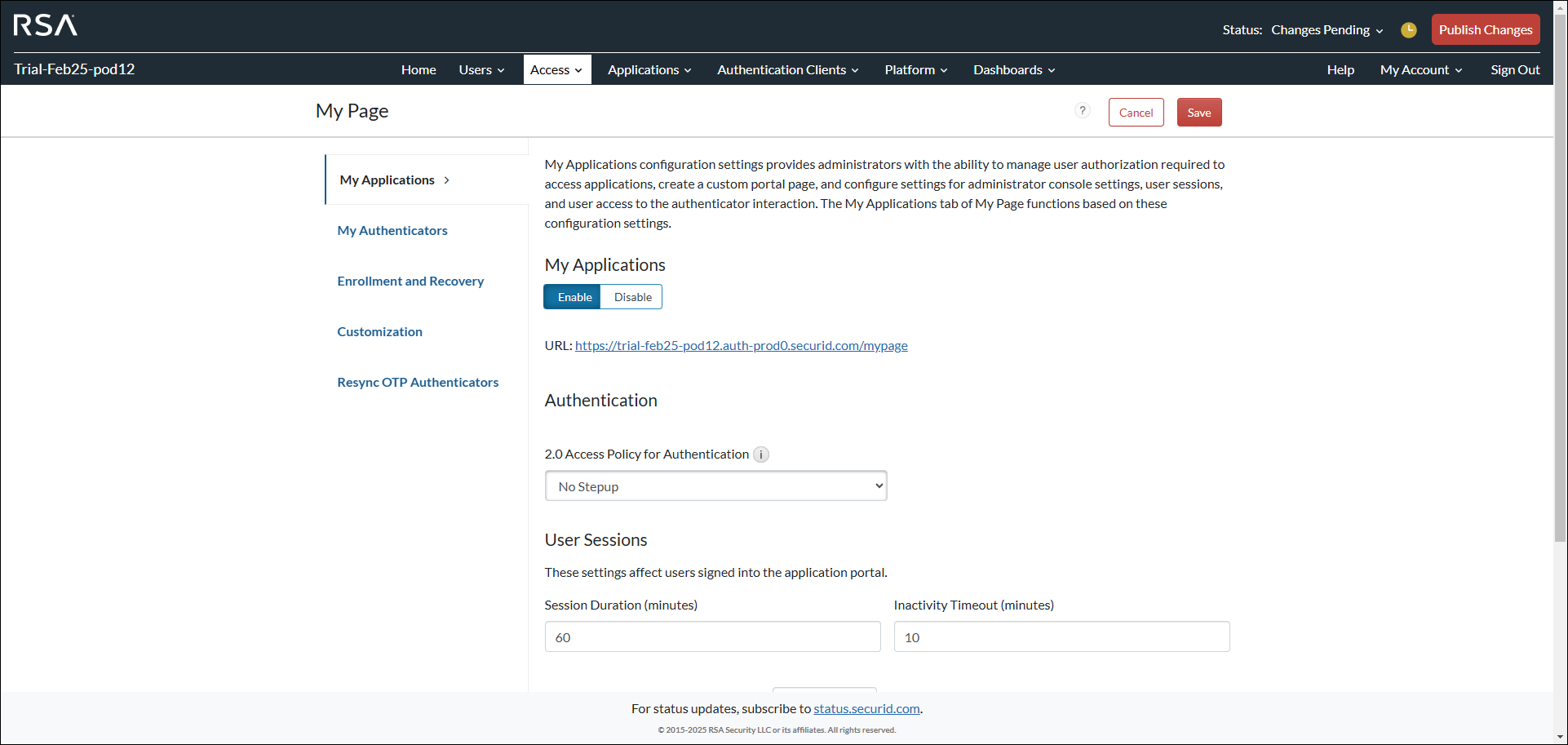Click the Publish Changes button
1568x745 pixels.
point(1485,30)
